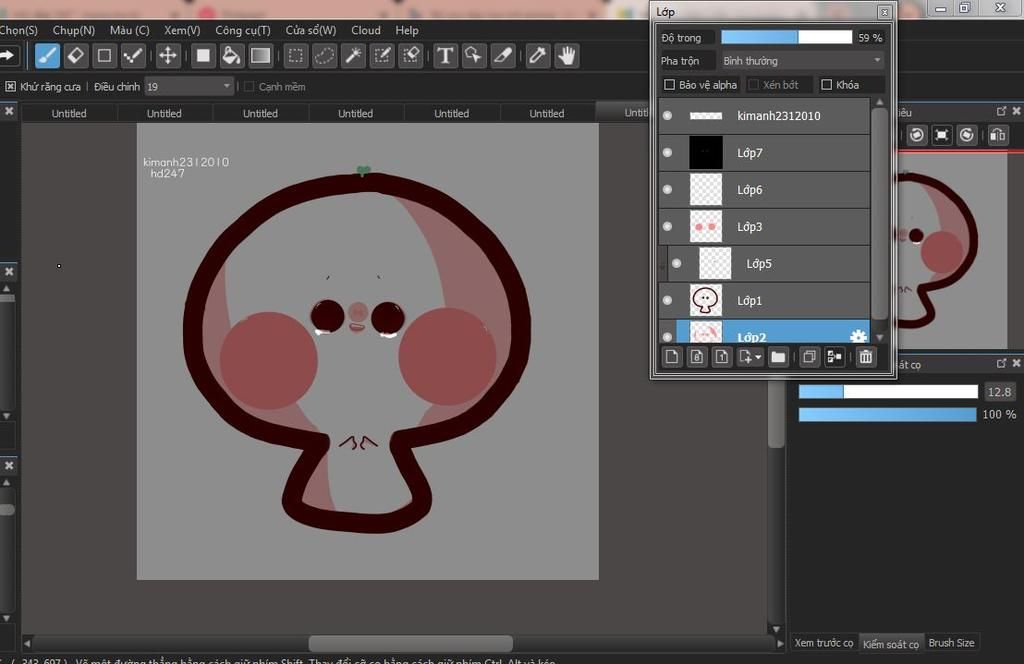Toggle the Khử răng cưa anti-aliasing checkbox

[x=10, y=86]
